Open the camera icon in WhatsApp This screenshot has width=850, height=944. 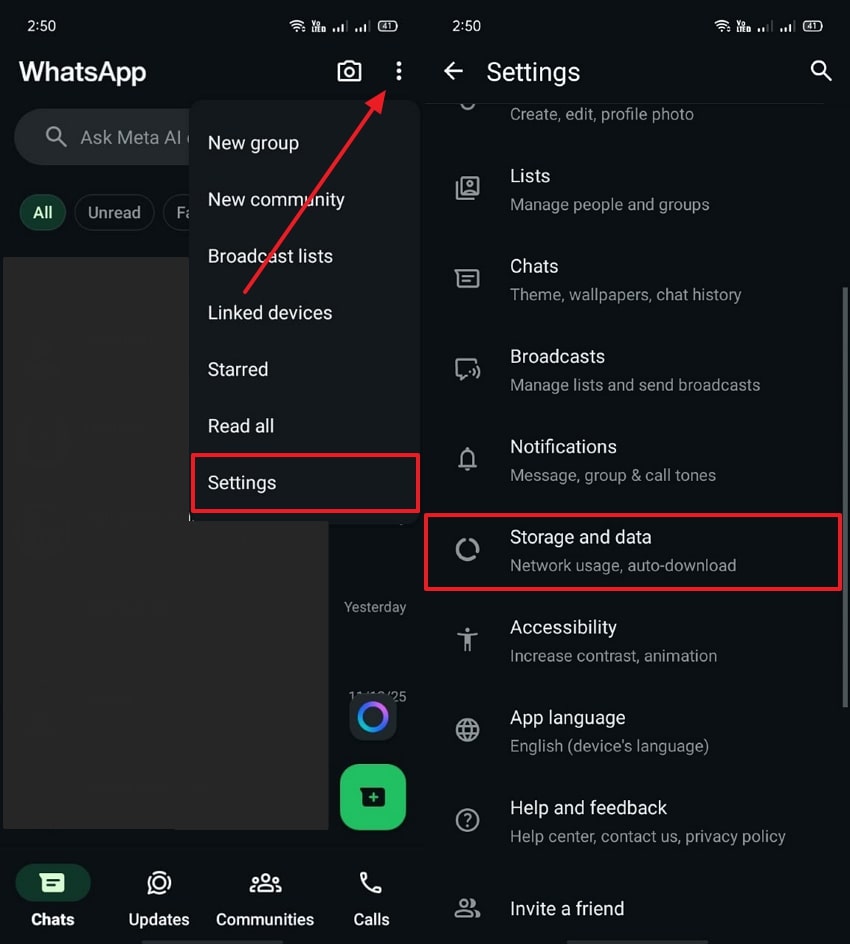pyautogui.click(x=349, y=71)
